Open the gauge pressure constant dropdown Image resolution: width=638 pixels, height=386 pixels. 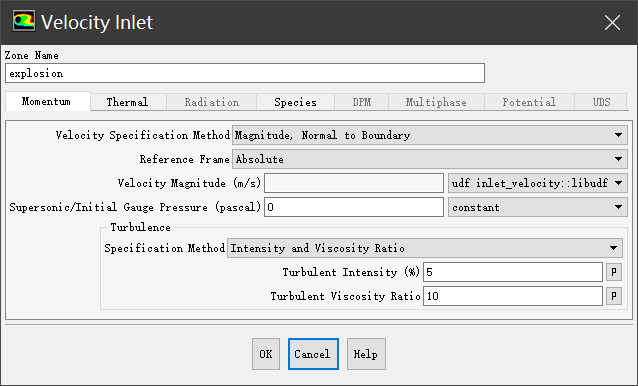(x=537, y=207)
